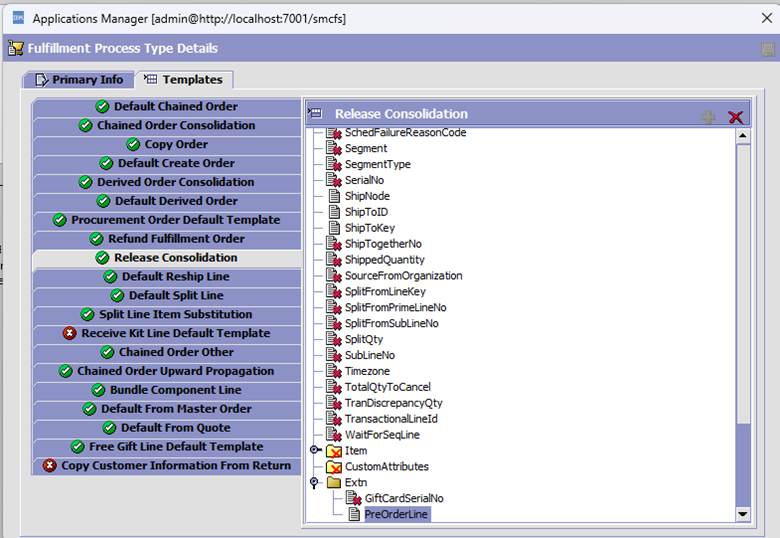The height and width of the screenshot is (538, 780).
Task: Click the red error icon beside Copy Customer Information From Return
Action: coord(49,465)
